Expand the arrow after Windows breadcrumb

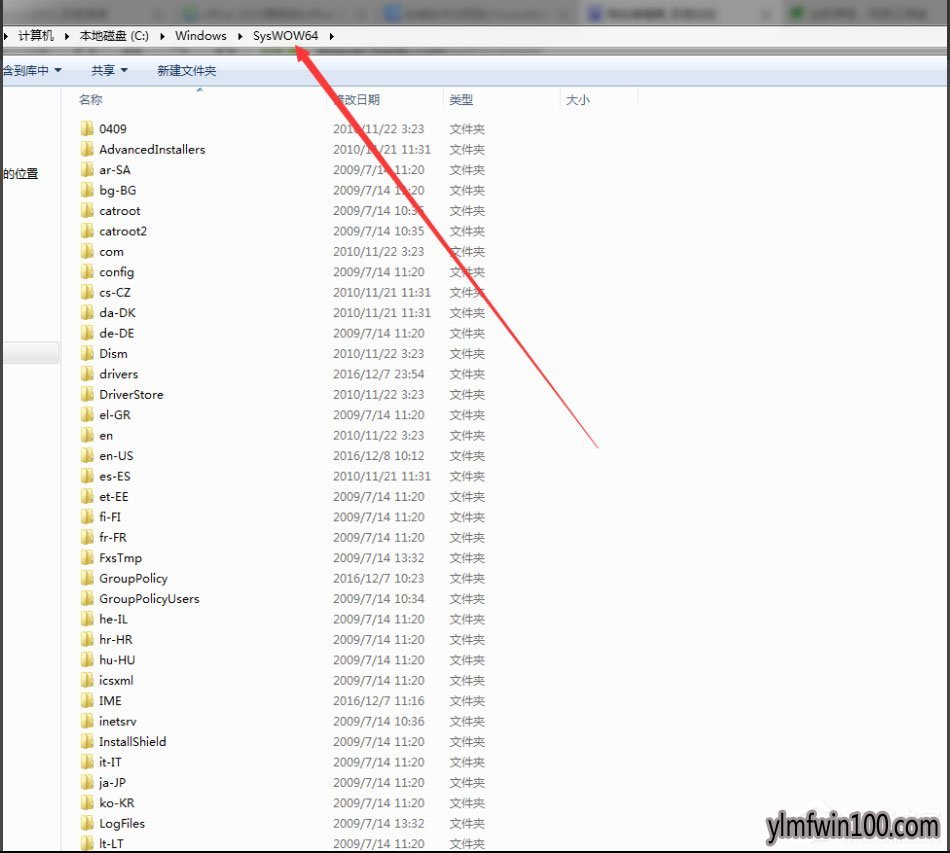[x=241, y=36]
